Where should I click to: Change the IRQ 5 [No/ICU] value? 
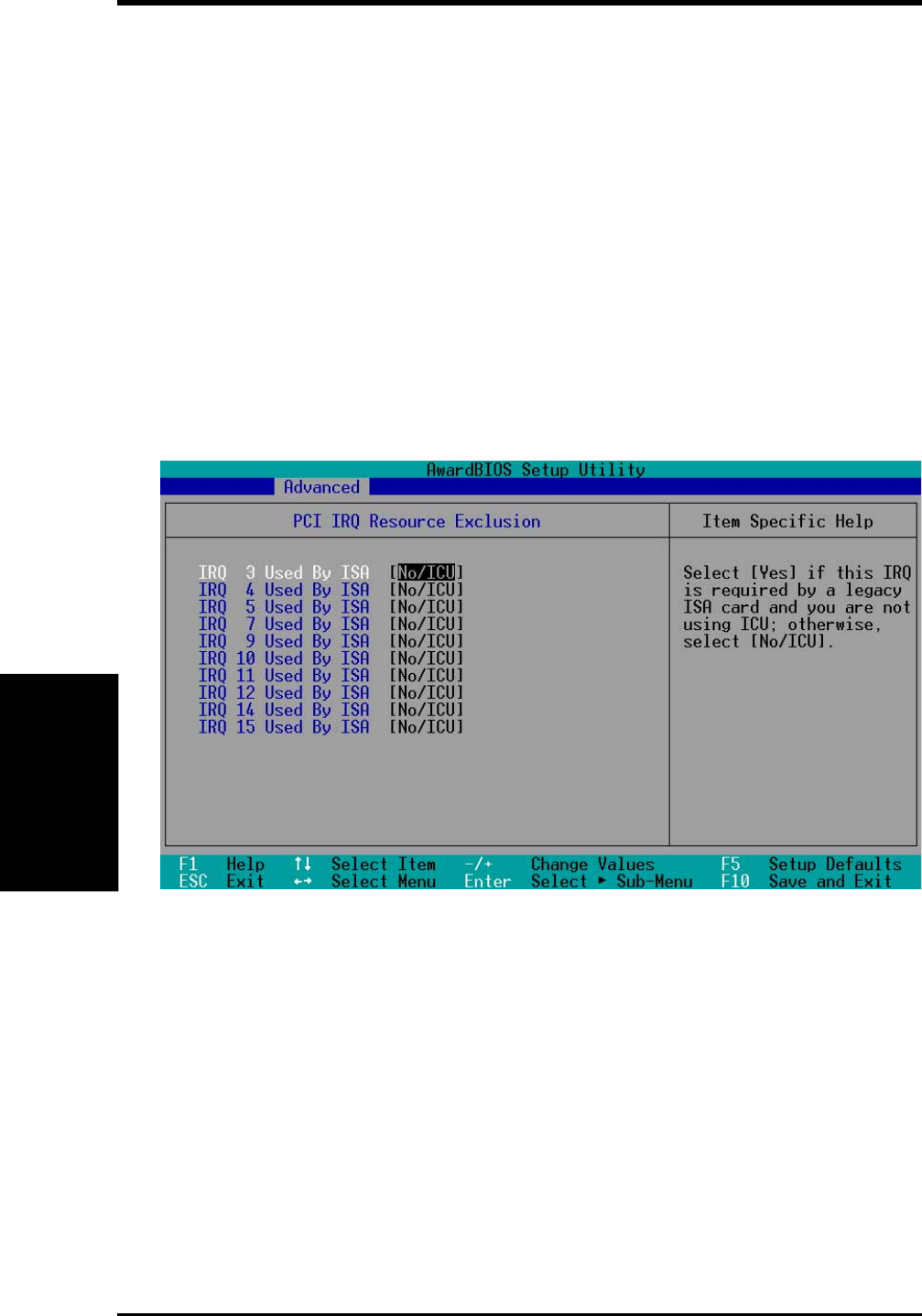point(427,607)
